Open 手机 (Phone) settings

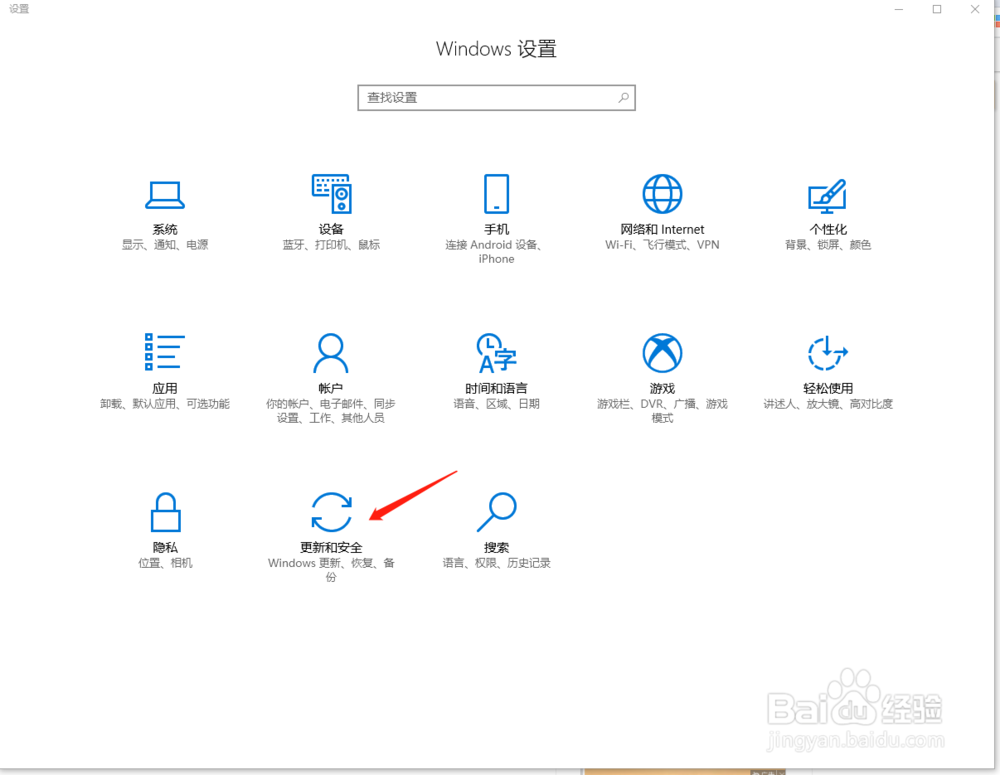click(x=496, y=212)
